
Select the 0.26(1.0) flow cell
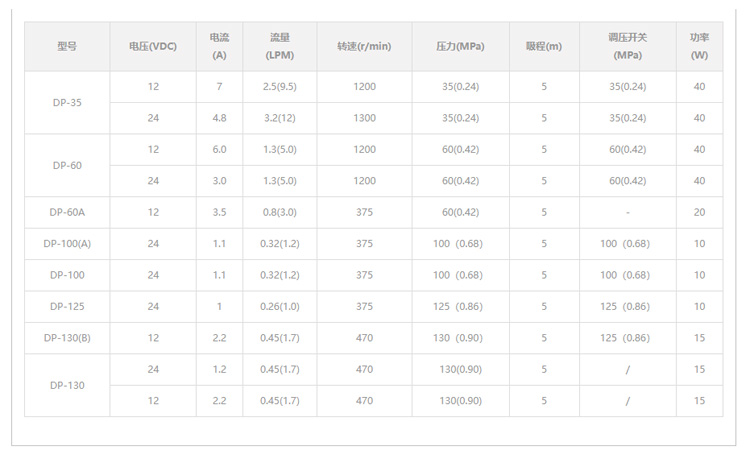[279, 306]
